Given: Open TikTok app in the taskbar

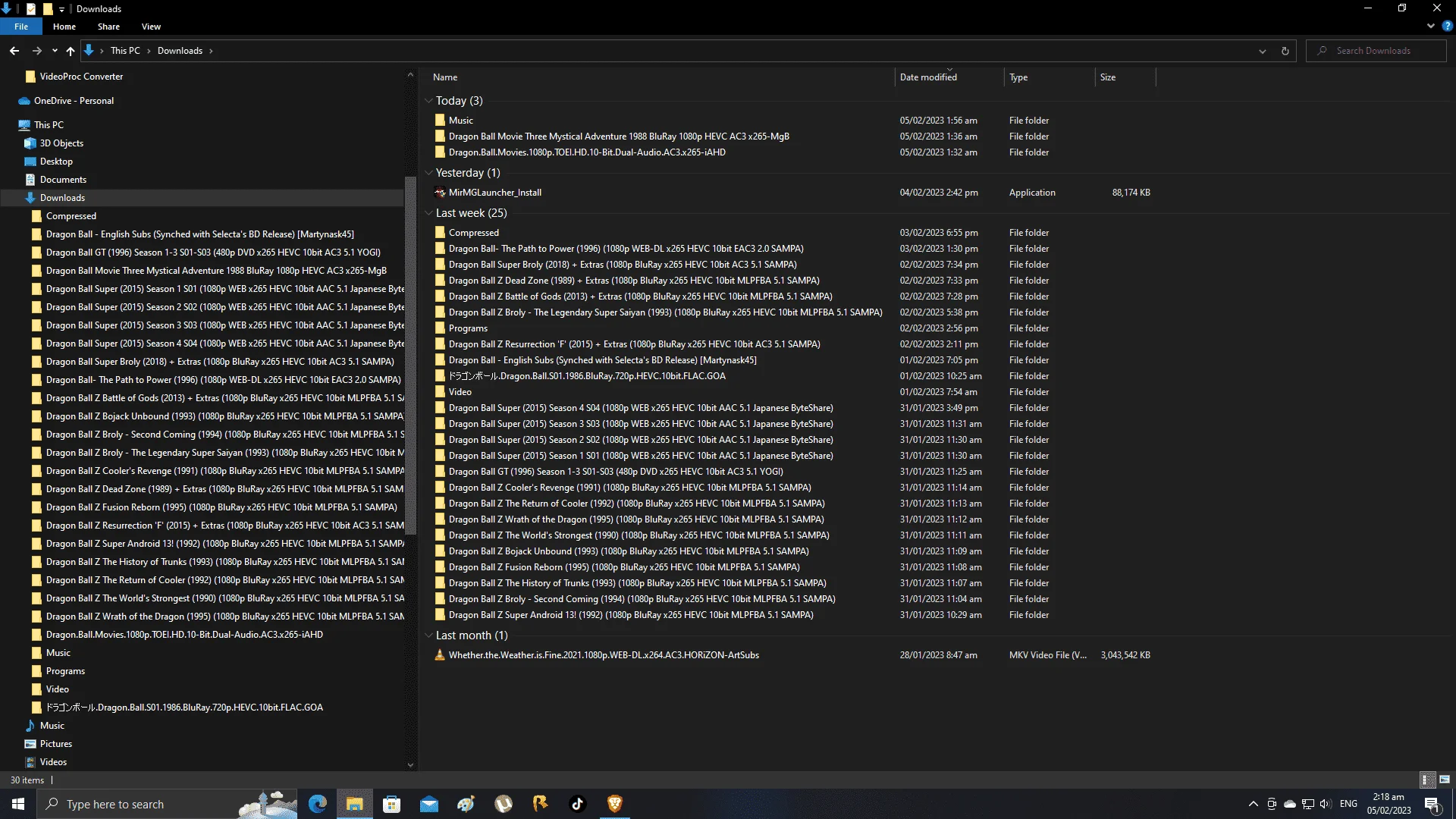Looking at the screenshot, I should tap(578, 804).
